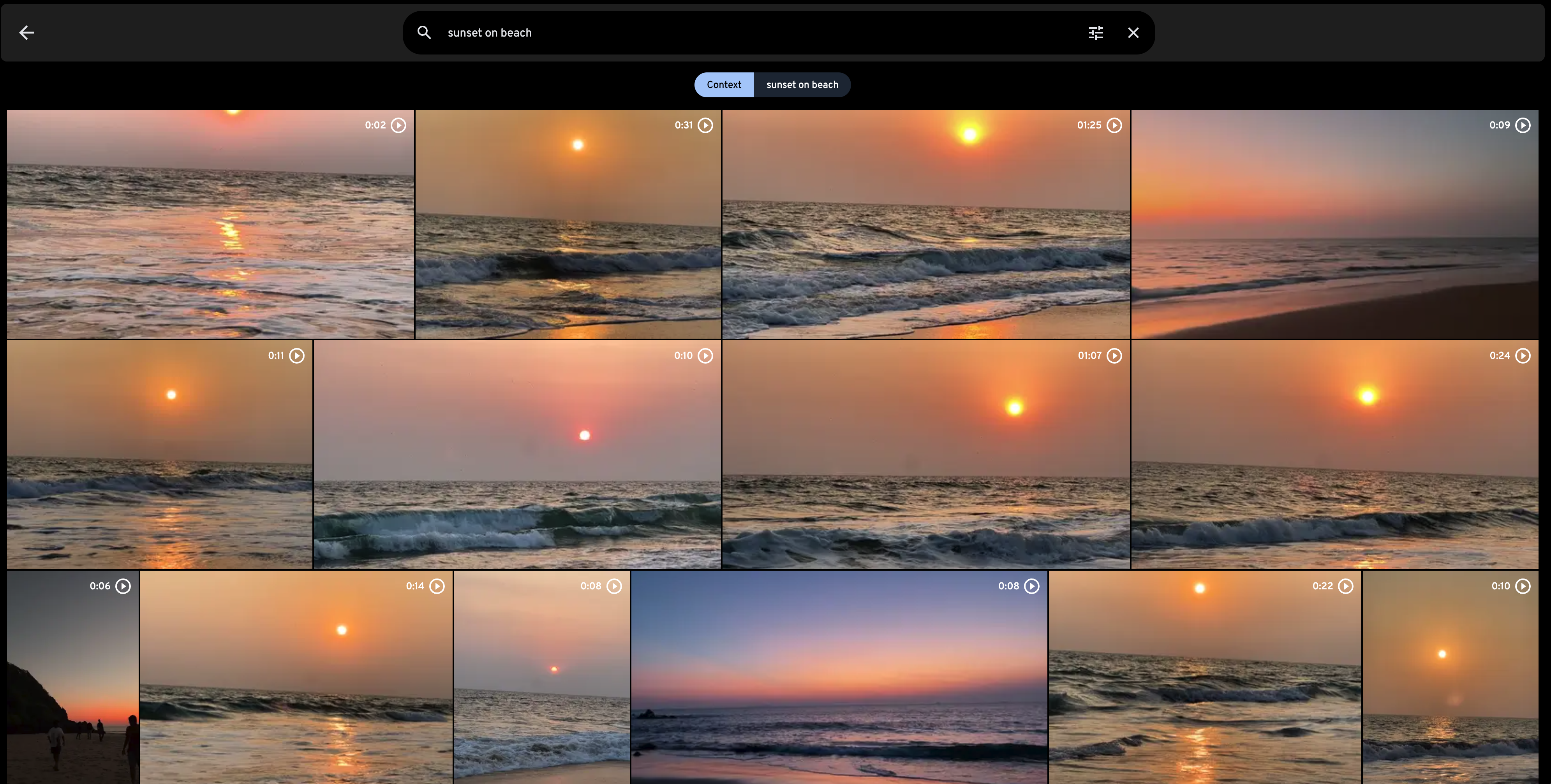This screenshot has width=1551, height=784.
Task: Open the 0:06 beach silhouette thumbnail
Action: 73,677
